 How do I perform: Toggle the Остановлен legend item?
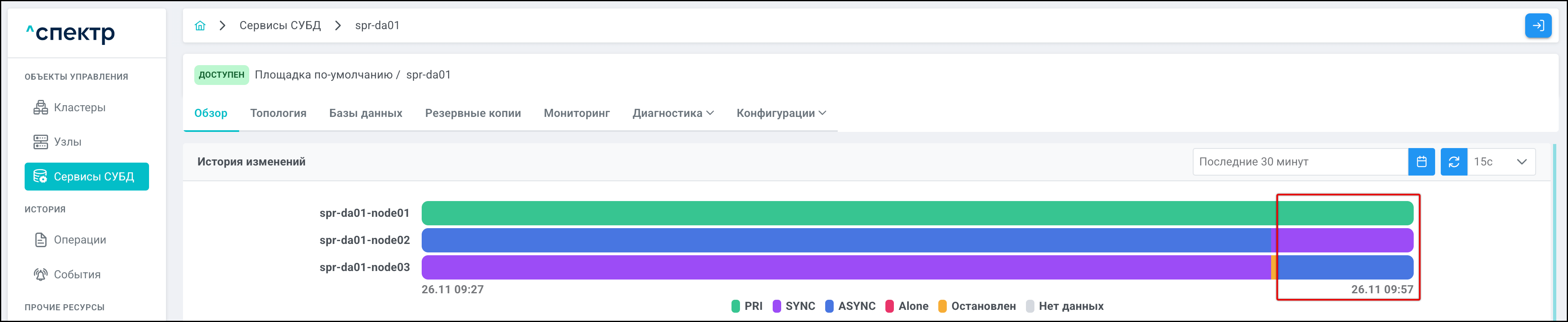pos(976,306)
